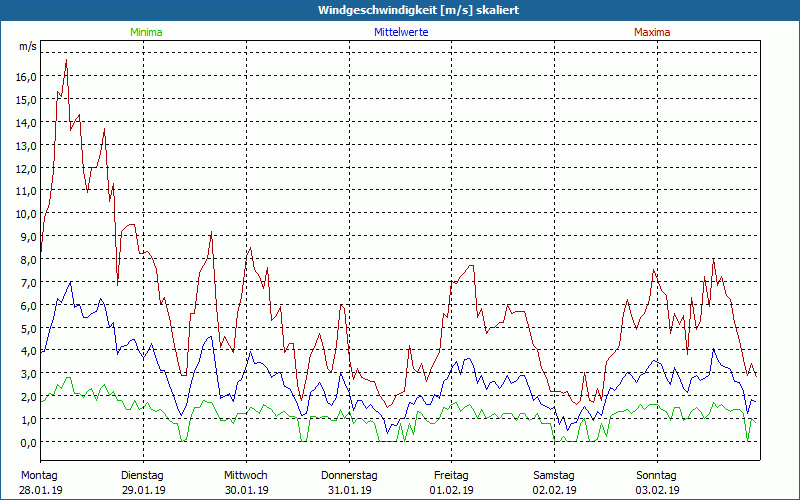Click the 0,0 y-axis value
This screenshot has height=500, width=800.
[26, 442]
